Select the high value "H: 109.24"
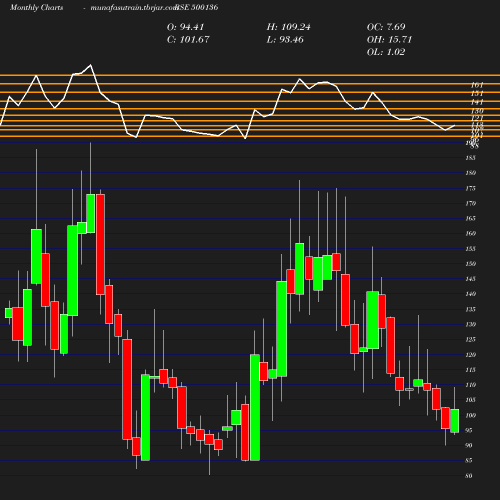The image size is (500, 500). click(x=288, y=27)
